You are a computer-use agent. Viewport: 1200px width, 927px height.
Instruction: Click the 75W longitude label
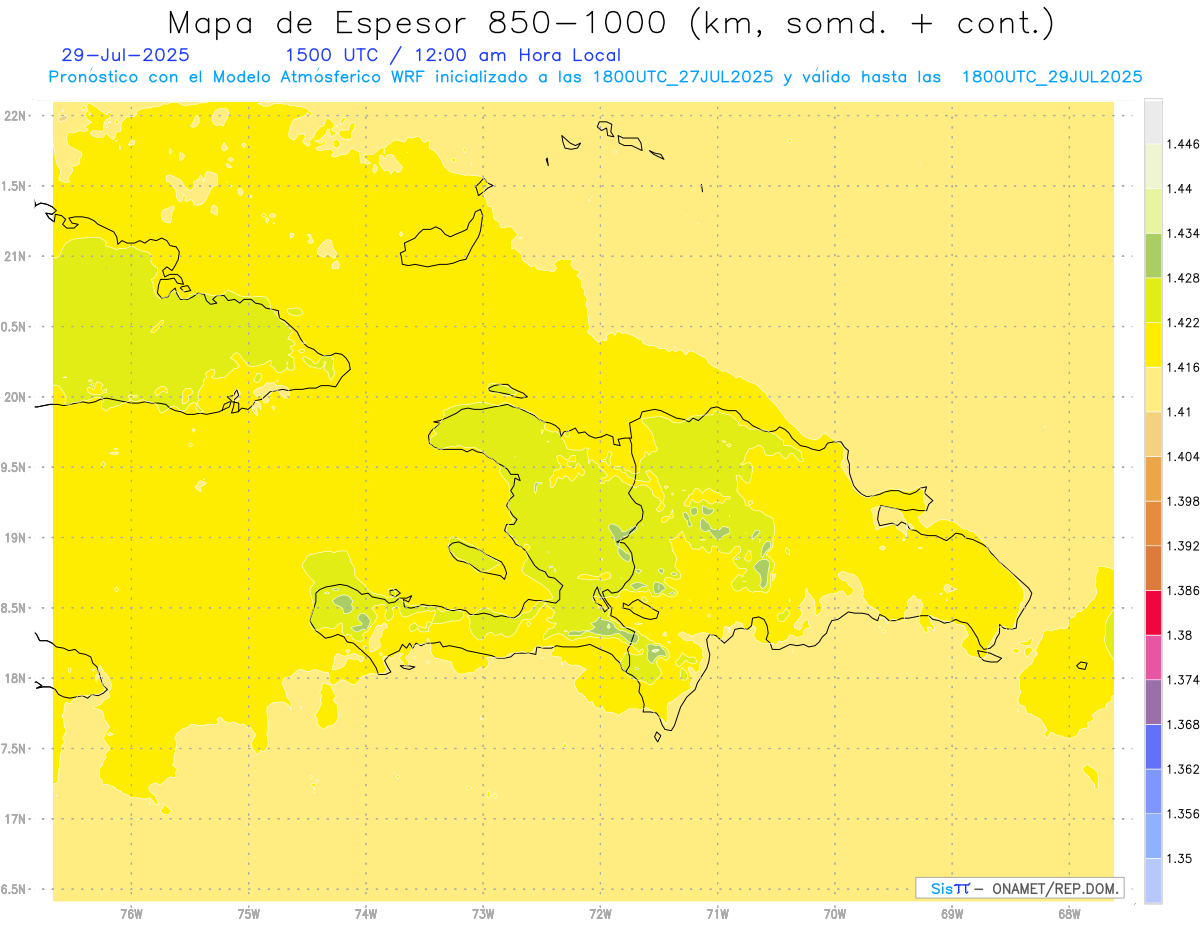pos(249,914)
